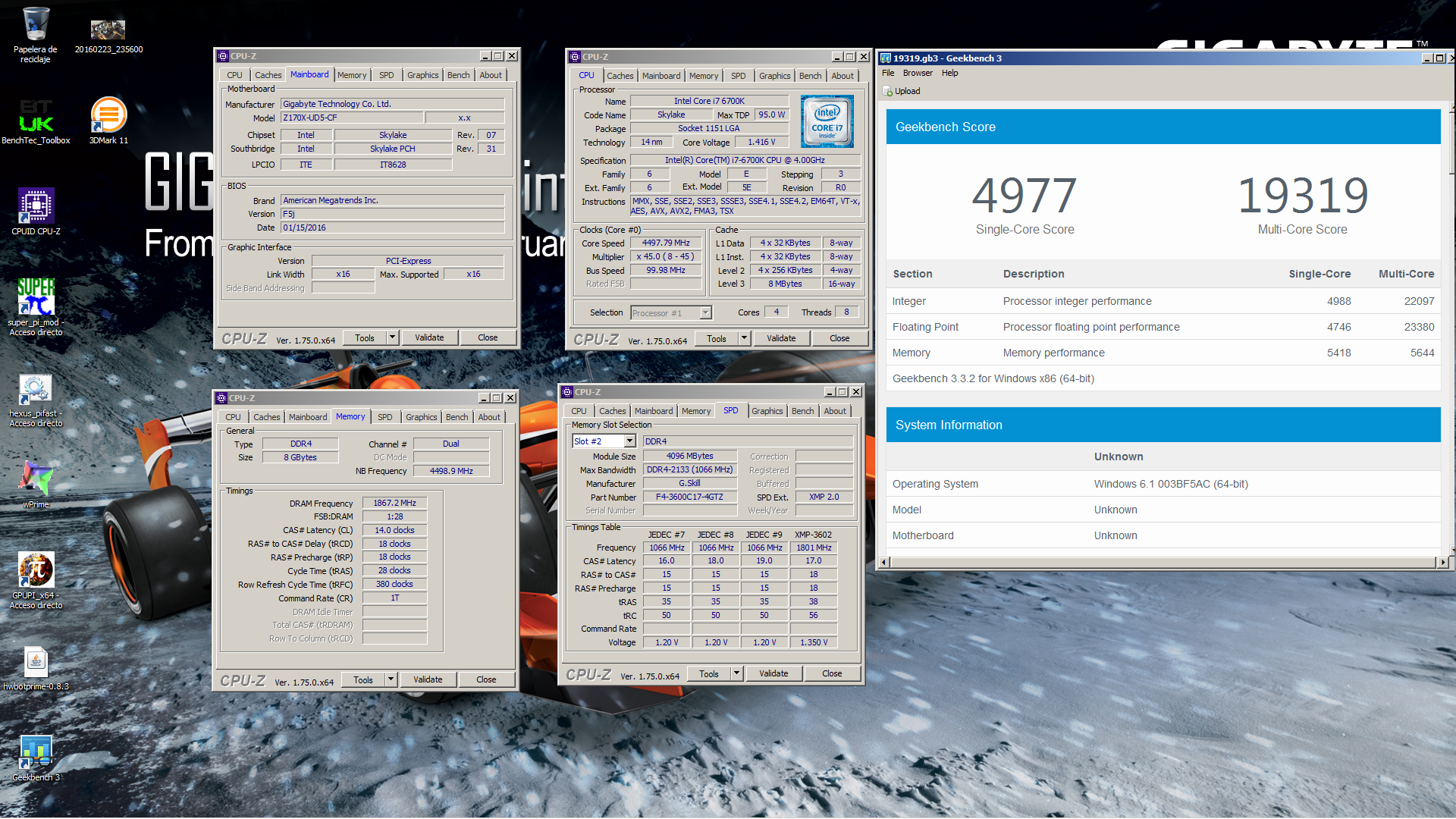The width and height of the screenshot is (1456, 819).
Task: Open the File menu in Geekbench
Action: [888, 73]
